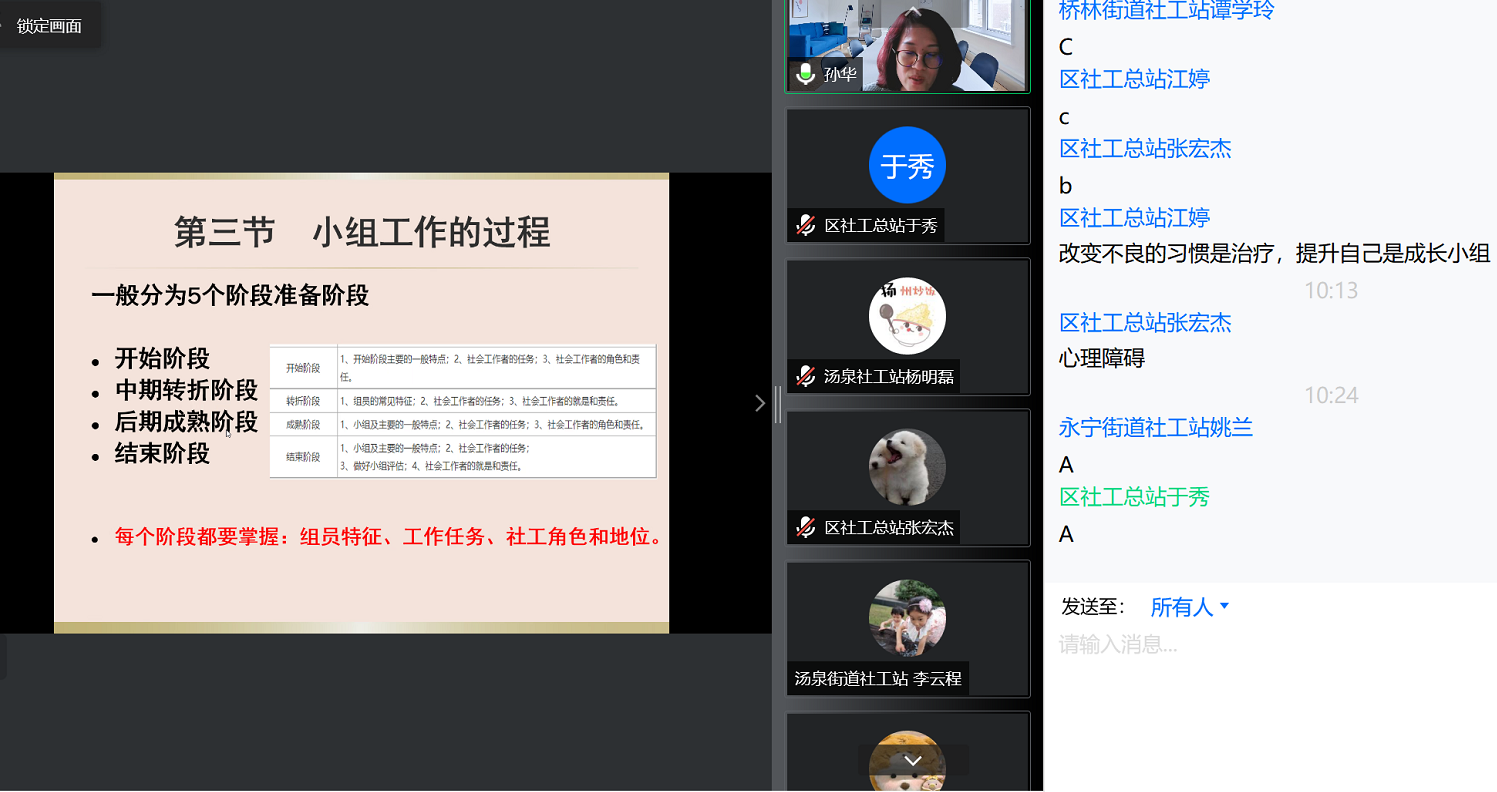Click the 锁定画面 lock screen button
Image resolution: width=1497 pixels, height=792 pixels.
tap(49, 26)
